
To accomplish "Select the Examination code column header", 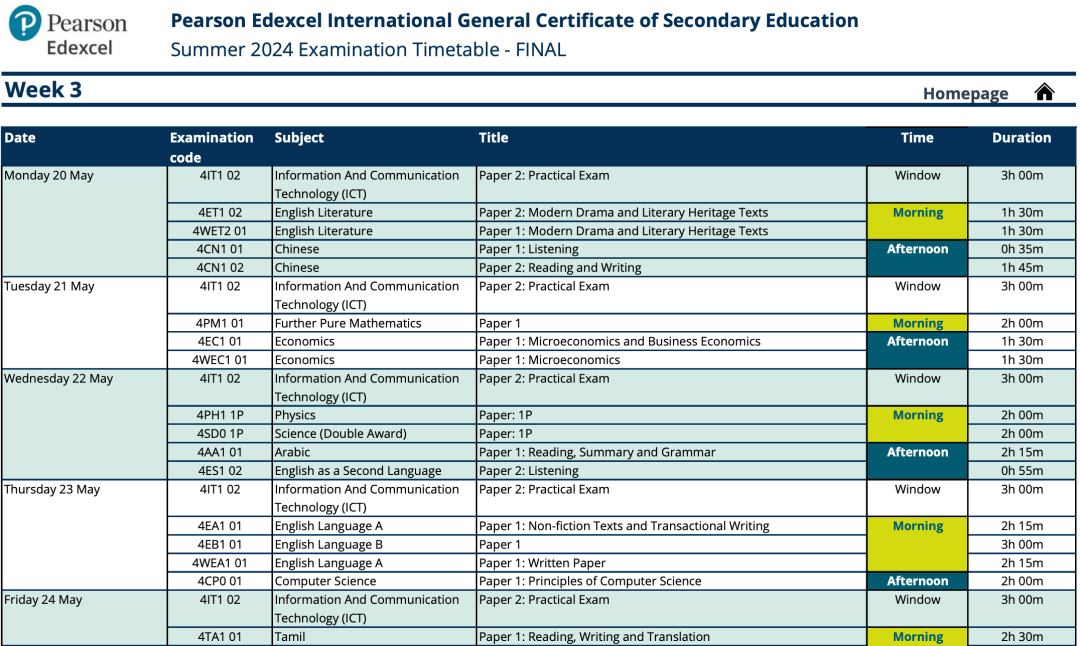I will (211, 147).
